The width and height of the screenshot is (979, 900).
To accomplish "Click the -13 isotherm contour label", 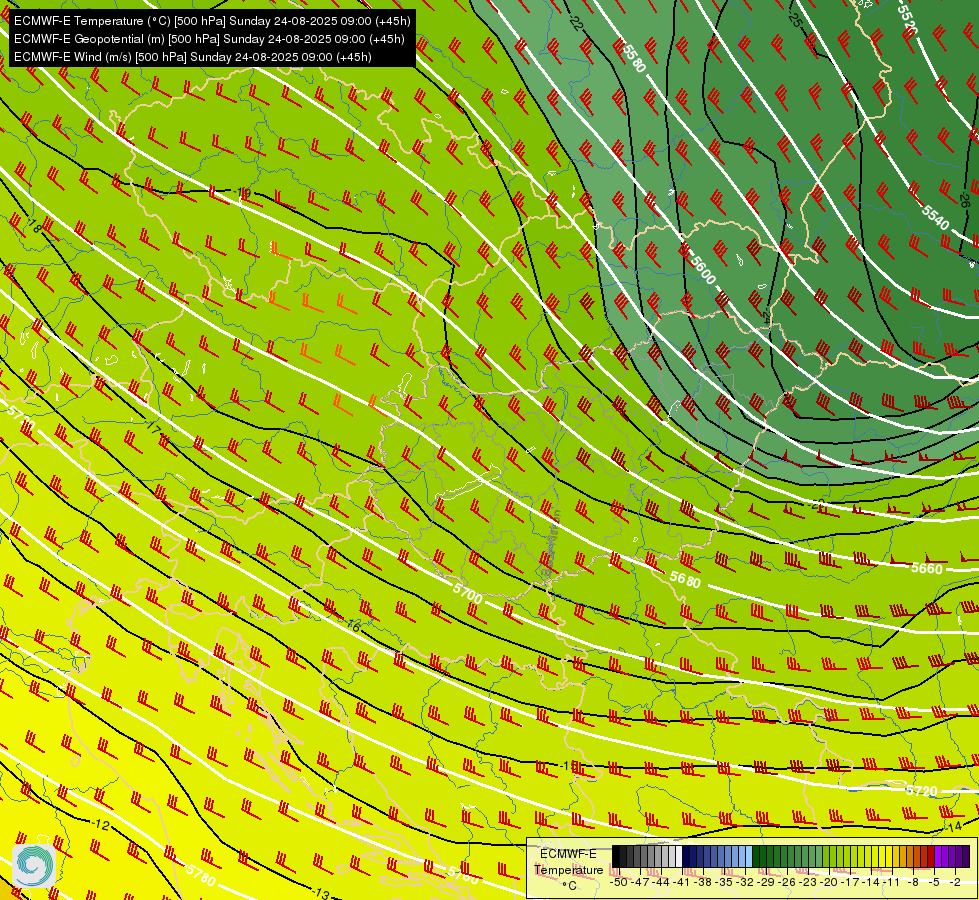I will 320,893.
